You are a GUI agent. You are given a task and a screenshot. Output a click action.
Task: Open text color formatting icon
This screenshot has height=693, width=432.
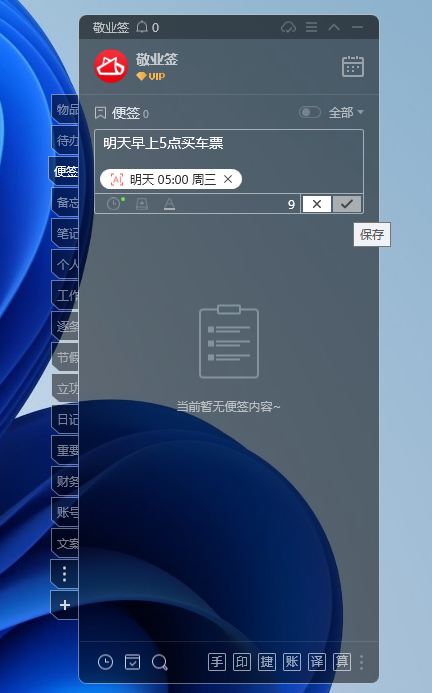169,204
